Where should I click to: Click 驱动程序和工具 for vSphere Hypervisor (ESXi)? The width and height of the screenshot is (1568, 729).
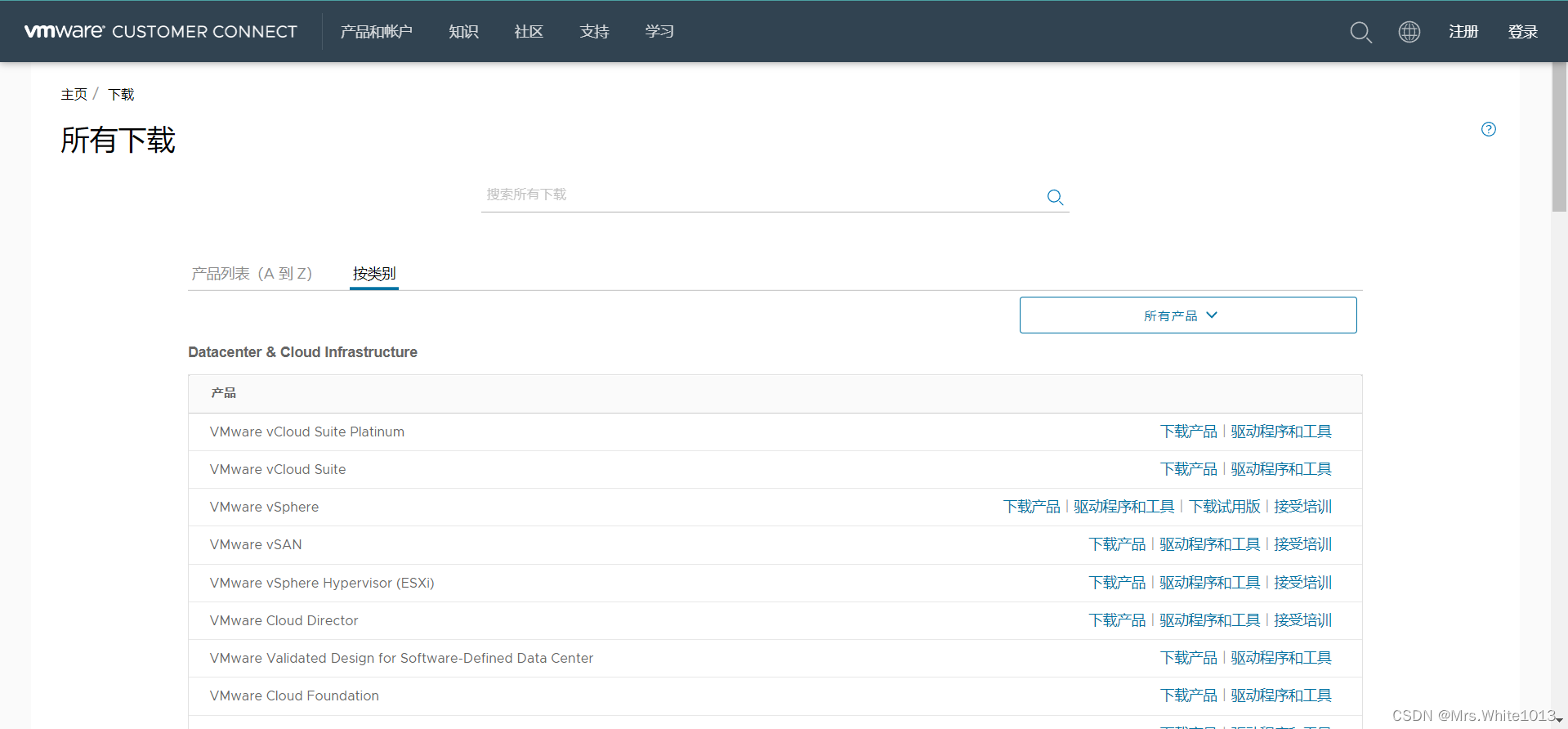(x=1210, y=583)
